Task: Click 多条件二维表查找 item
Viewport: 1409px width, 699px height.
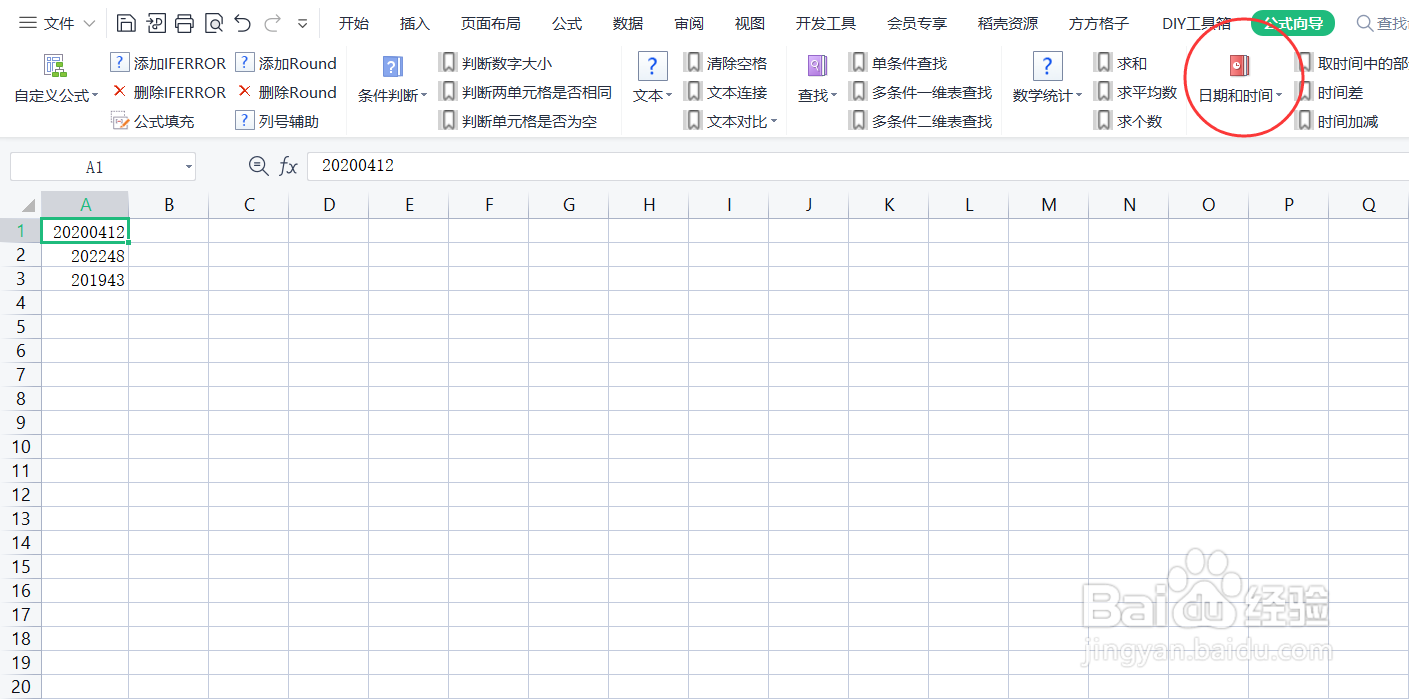Action: point(920,121)
